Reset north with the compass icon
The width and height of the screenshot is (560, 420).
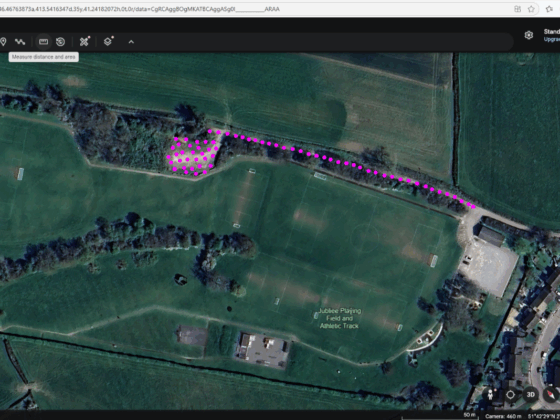(551, 395)
